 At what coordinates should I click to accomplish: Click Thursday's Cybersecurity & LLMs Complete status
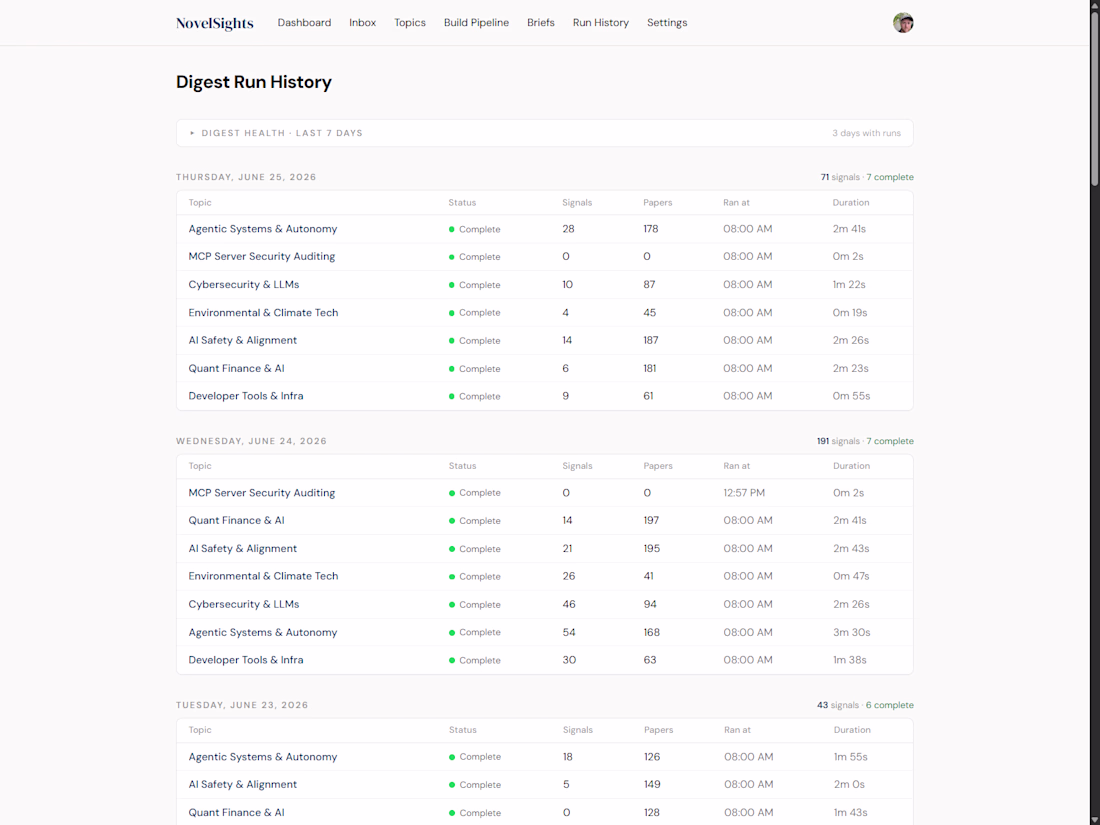coord(475,285)
